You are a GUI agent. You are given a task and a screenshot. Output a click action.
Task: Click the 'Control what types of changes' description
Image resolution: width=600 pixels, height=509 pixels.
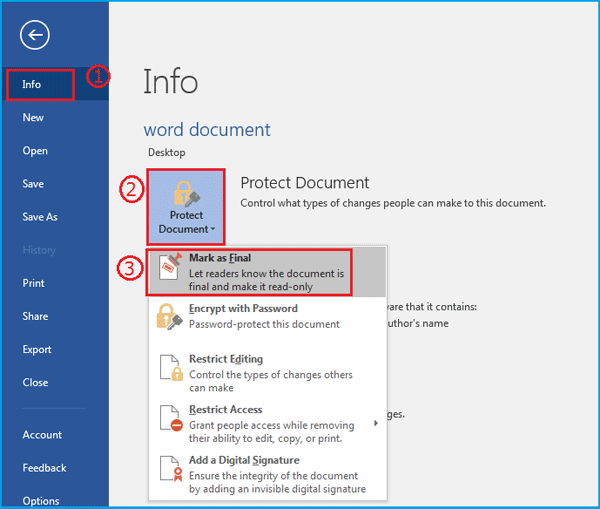point(393,203)
